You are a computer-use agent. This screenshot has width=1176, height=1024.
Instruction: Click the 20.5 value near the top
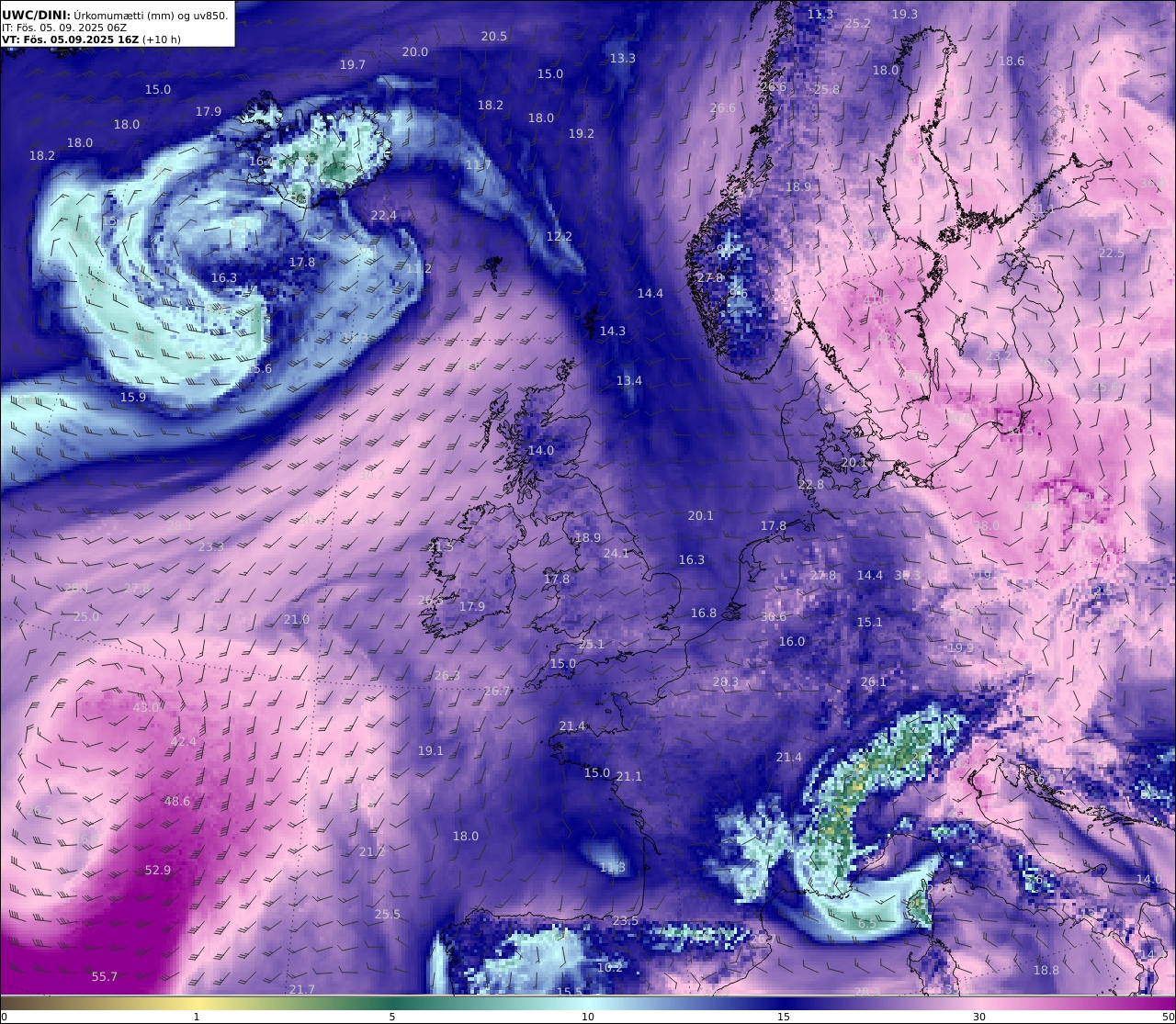coord(494,36)
